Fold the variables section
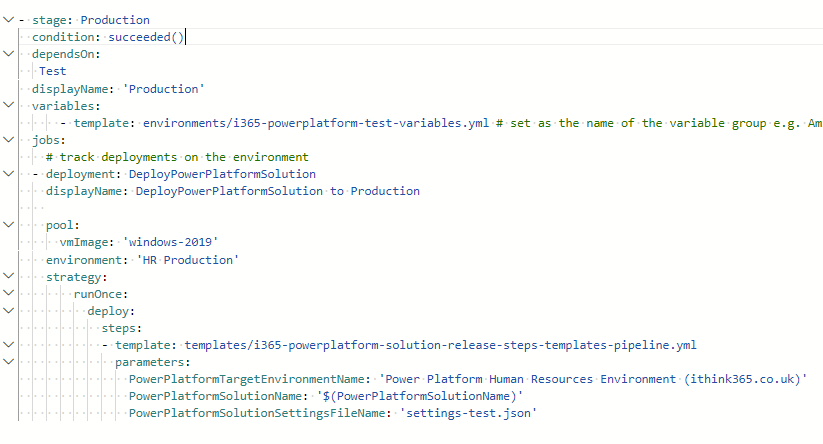 [x=8, y=106]
